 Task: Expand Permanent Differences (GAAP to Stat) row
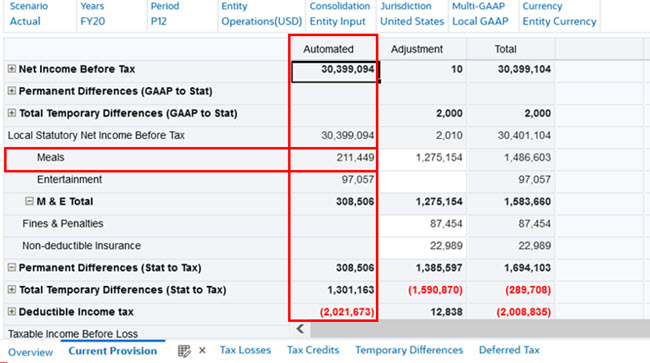point(12,91)
